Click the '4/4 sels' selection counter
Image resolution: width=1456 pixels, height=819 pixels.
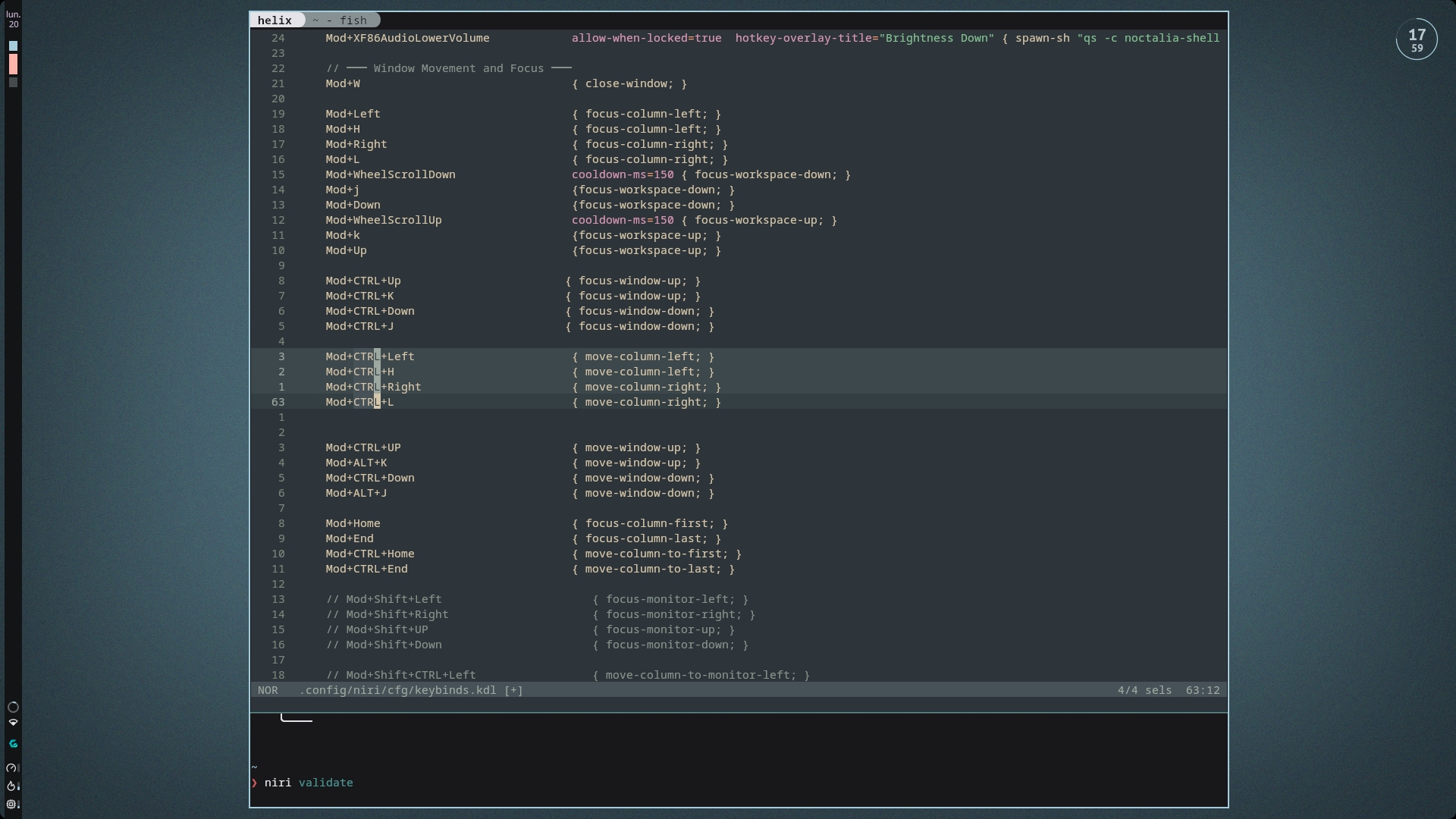click(1144, 690)
